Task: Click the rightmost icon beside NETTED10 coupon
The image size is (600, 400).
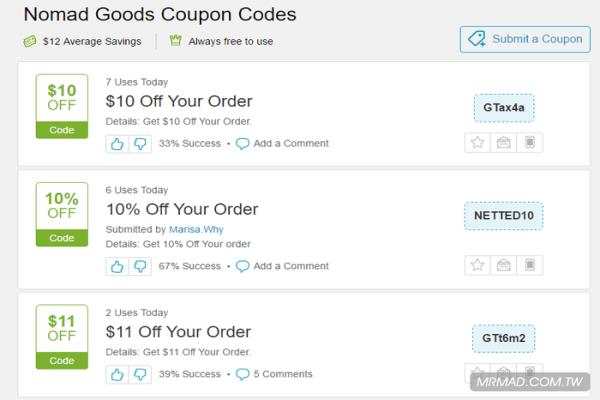Action: 530,265
